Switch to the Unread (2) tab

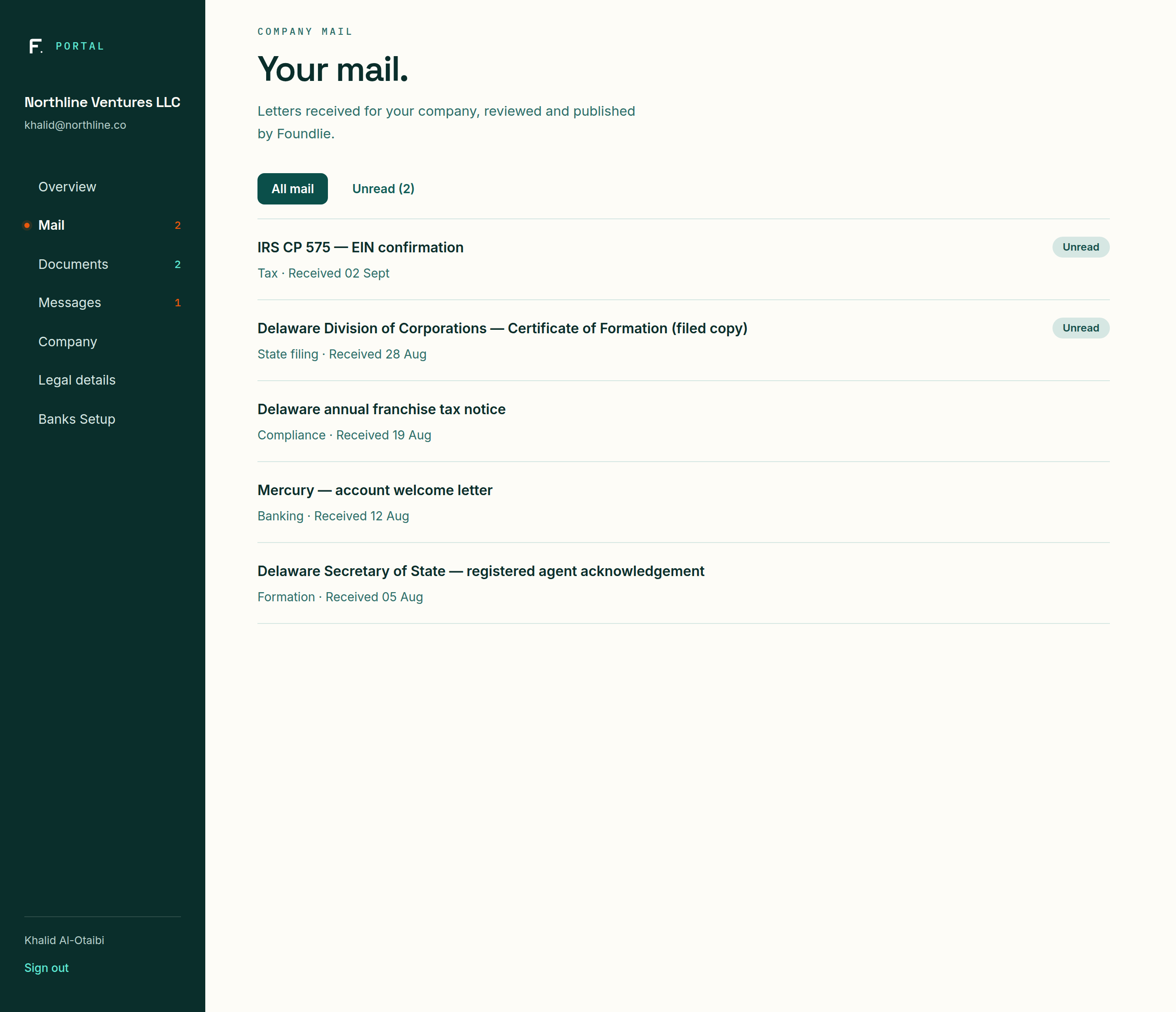tap(383, 188)
